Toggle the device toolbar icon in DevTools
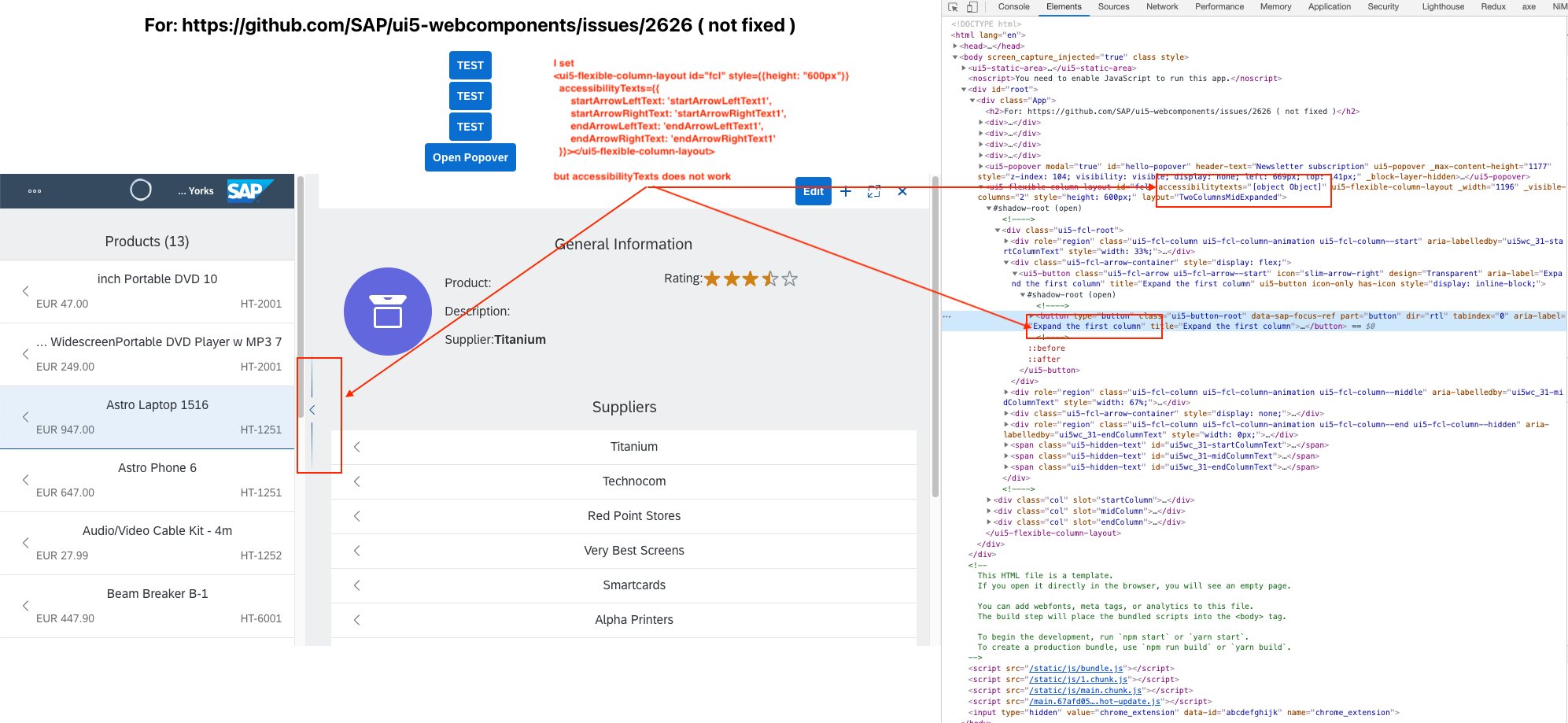The width and height of the screenshot is (1568, 723). (972, 6)
